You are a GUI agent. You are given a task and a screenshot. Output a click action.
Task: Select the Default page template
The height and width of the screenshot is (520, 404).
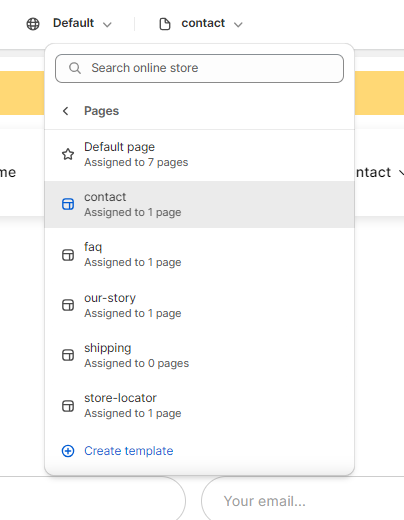tap(199, 155)
